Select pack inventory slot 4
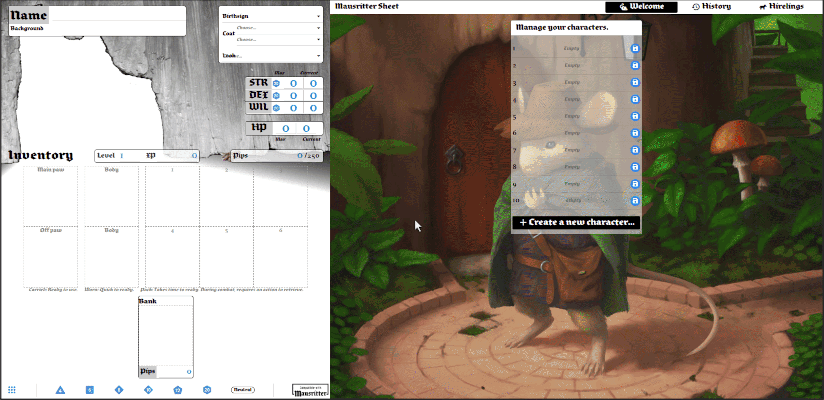This screenshot has width=824, height=400. (172, 257)
